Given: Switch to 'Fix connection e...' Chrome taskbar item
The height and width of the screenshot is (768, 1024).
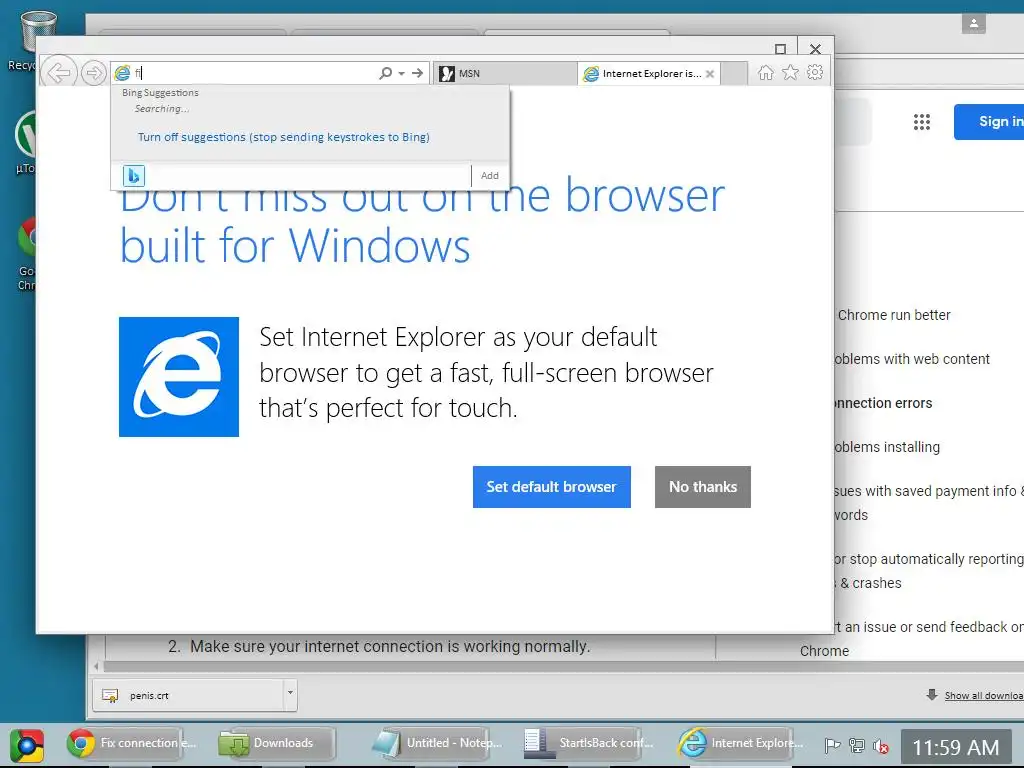Looking at the screenshot, I should 125,744.
